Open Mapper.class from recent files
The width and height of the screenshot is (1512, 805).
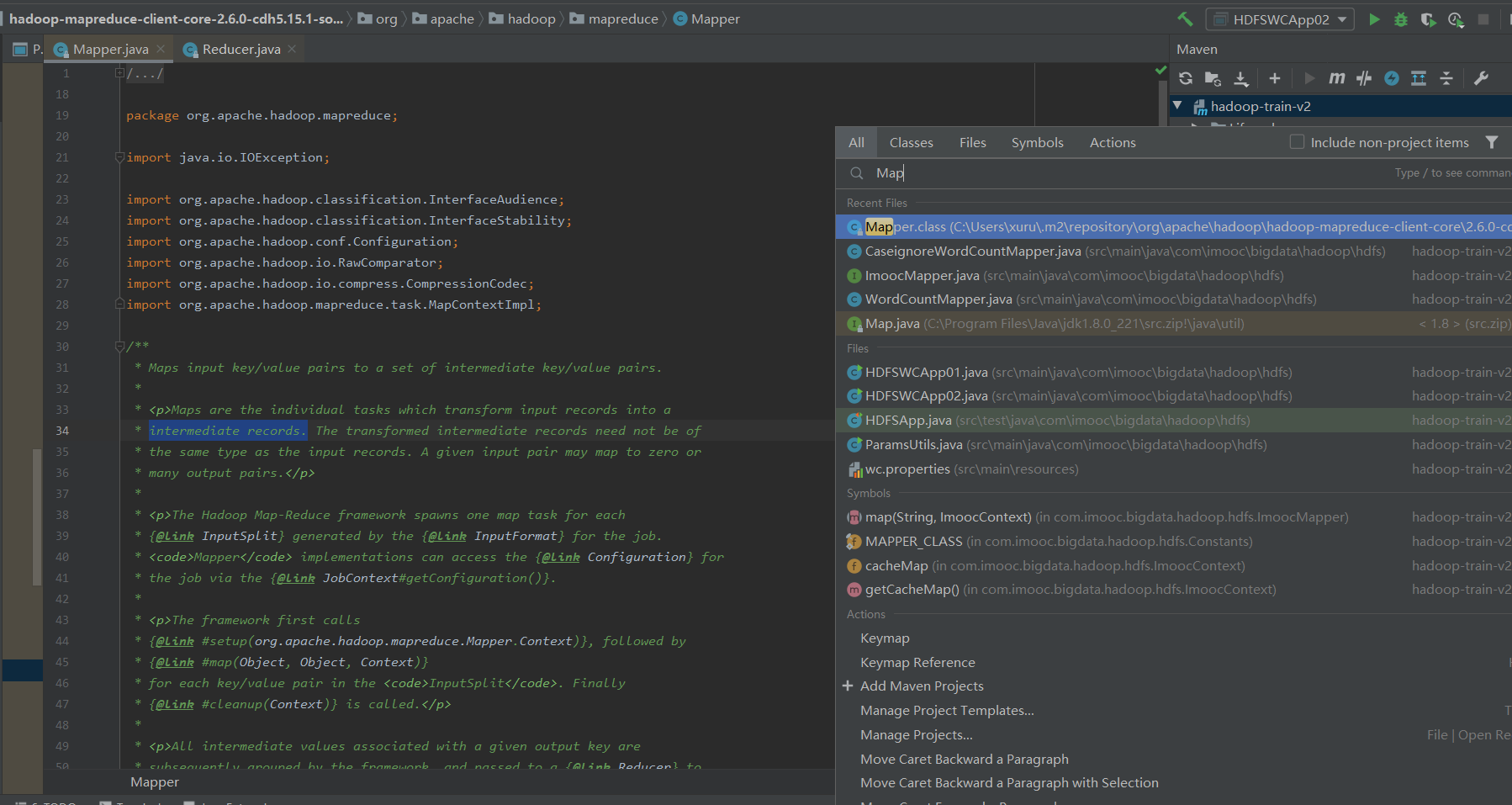(1174, 227)
